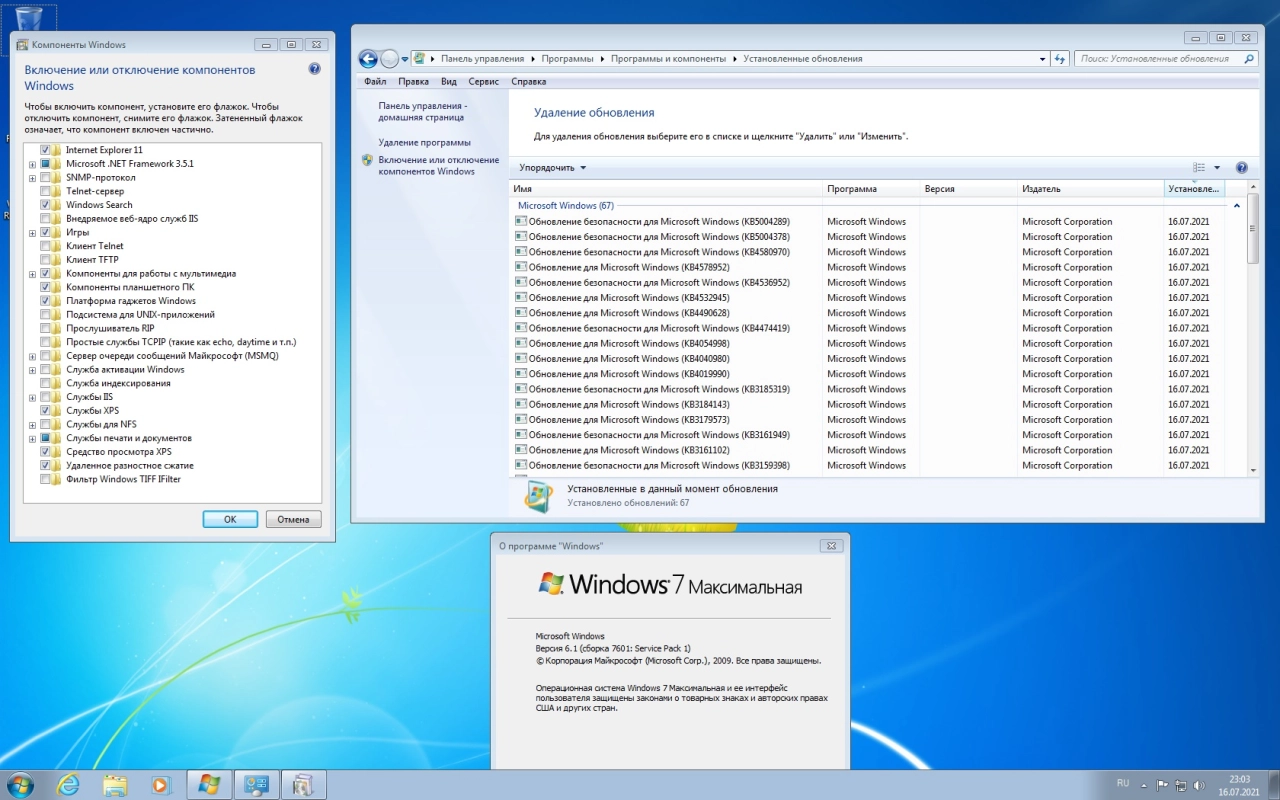Click the change view icon
This screenshot has width=1280, height=800.
point(1199,168)
